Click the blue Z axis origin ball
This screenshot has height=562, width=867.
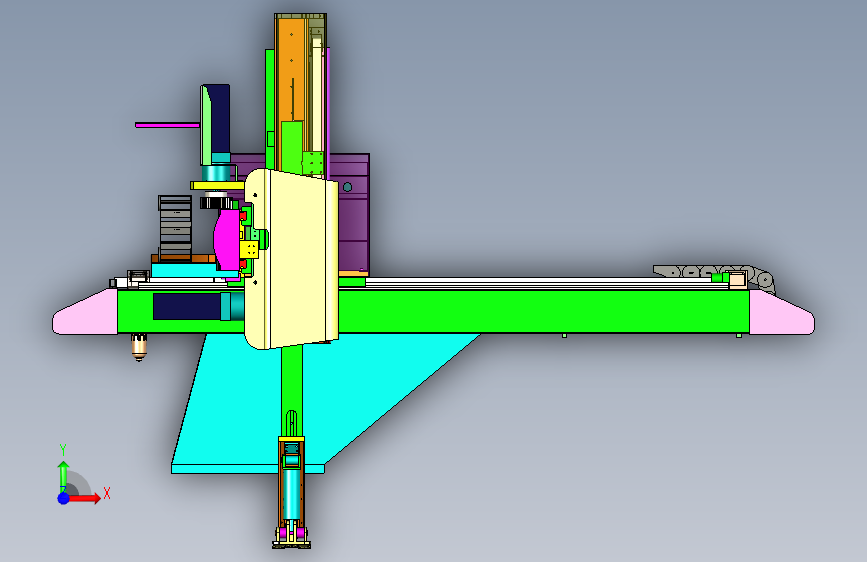click(63, 498)
